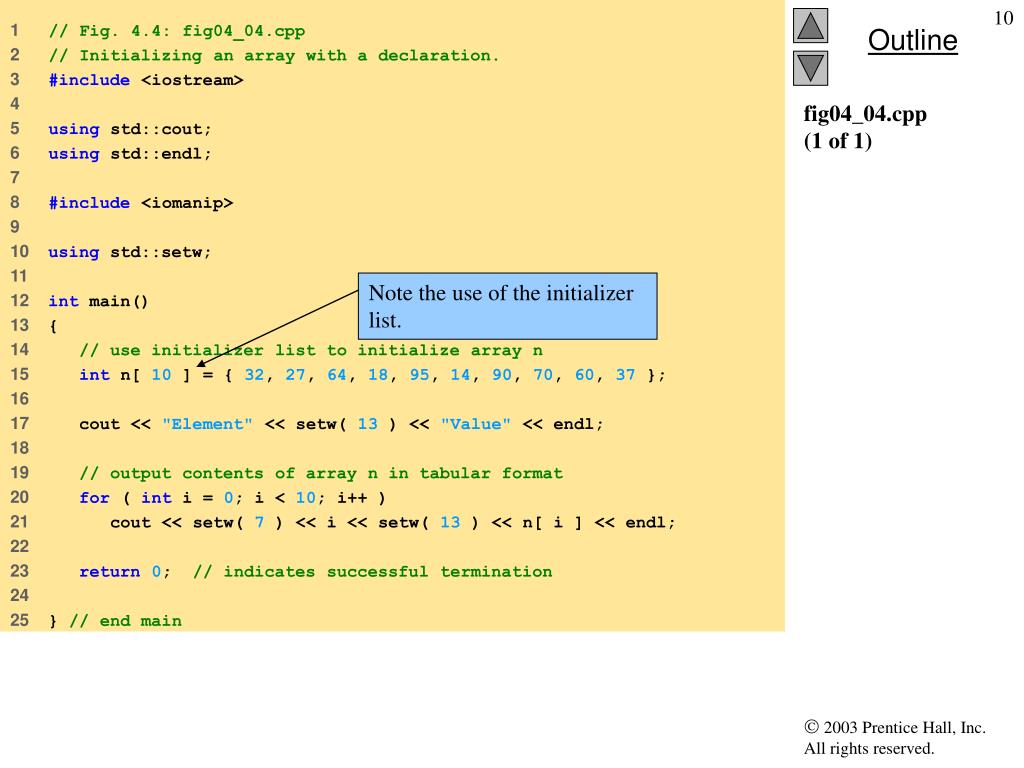
Task: Click the 'for ( int i = 0; i < 10; i++ )' line
Action: [232, 498]
